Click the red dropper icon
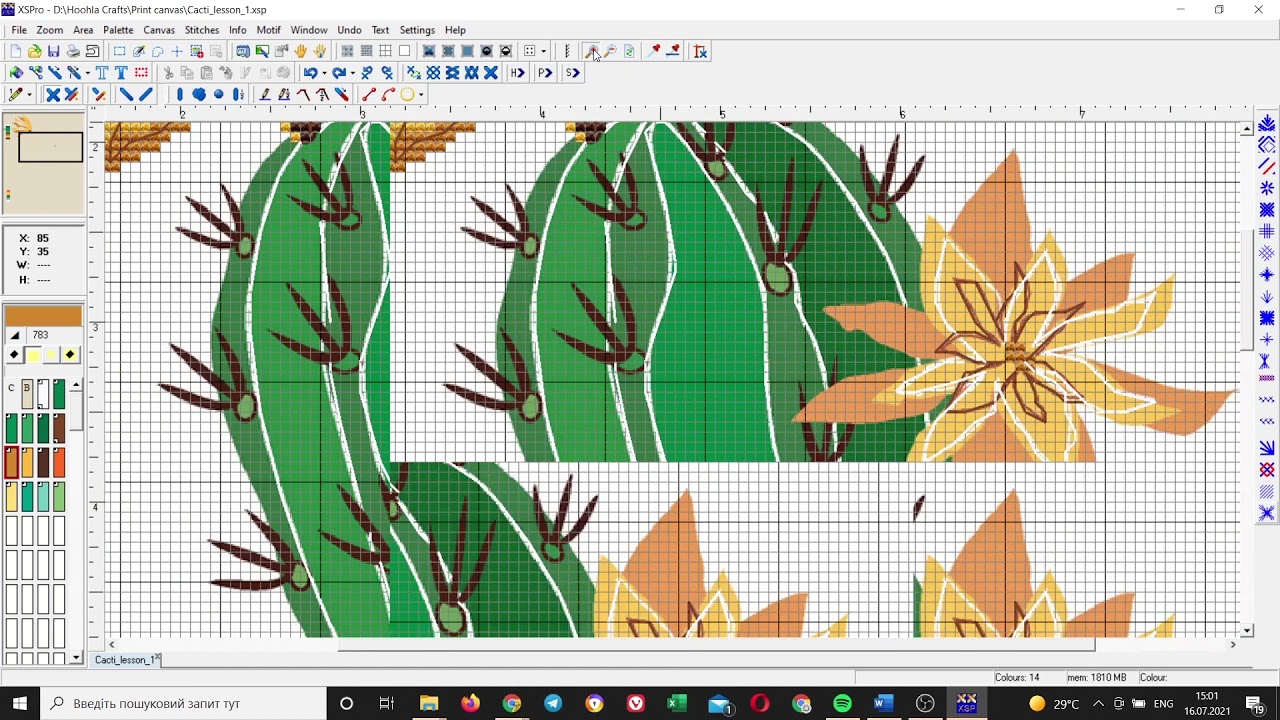Viewport: 1280px width, 720px height. [x=654, y=51]
